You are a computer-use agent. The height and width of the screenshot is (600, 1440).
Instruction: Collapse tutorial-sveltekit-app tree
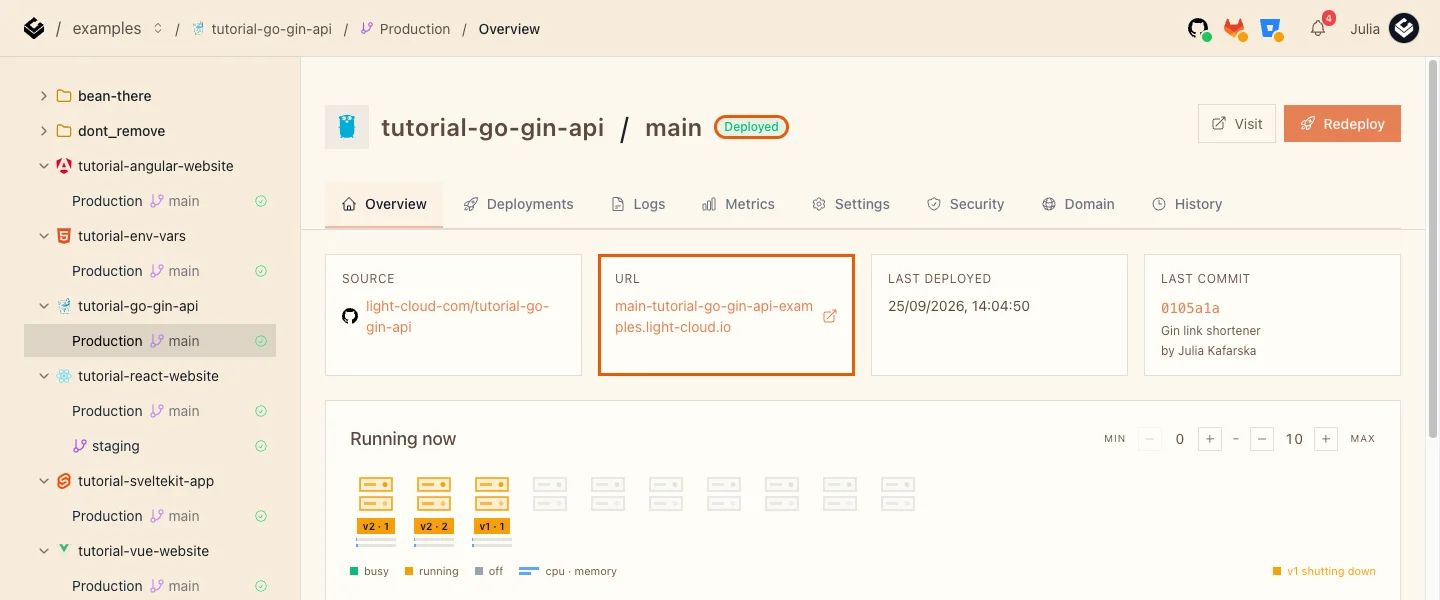click(x=43, y=481)
